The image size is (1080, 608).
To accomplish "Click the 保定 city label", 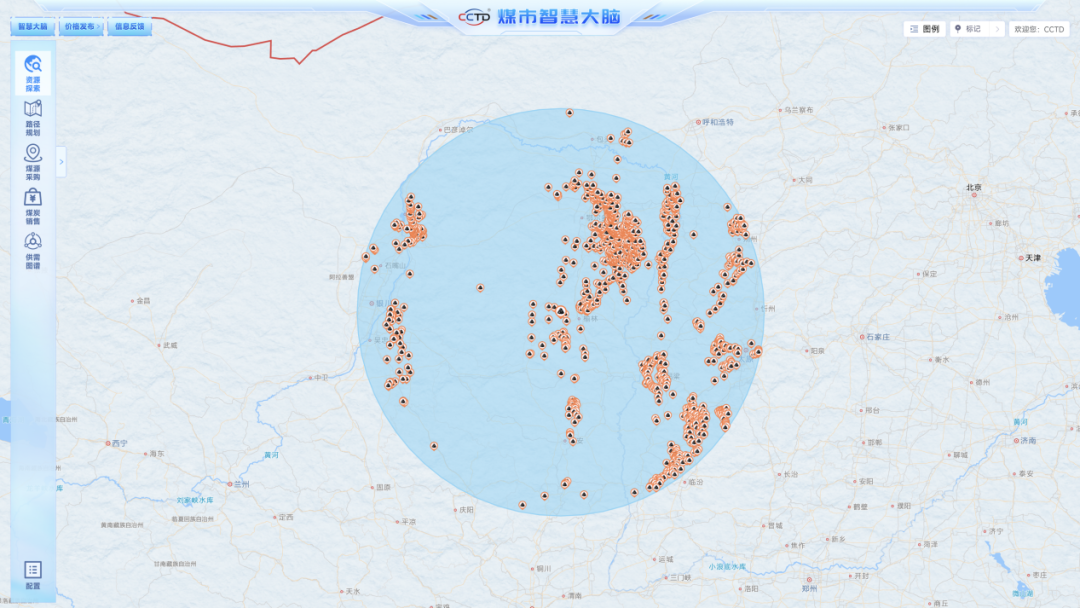I will tap(930, 273).
